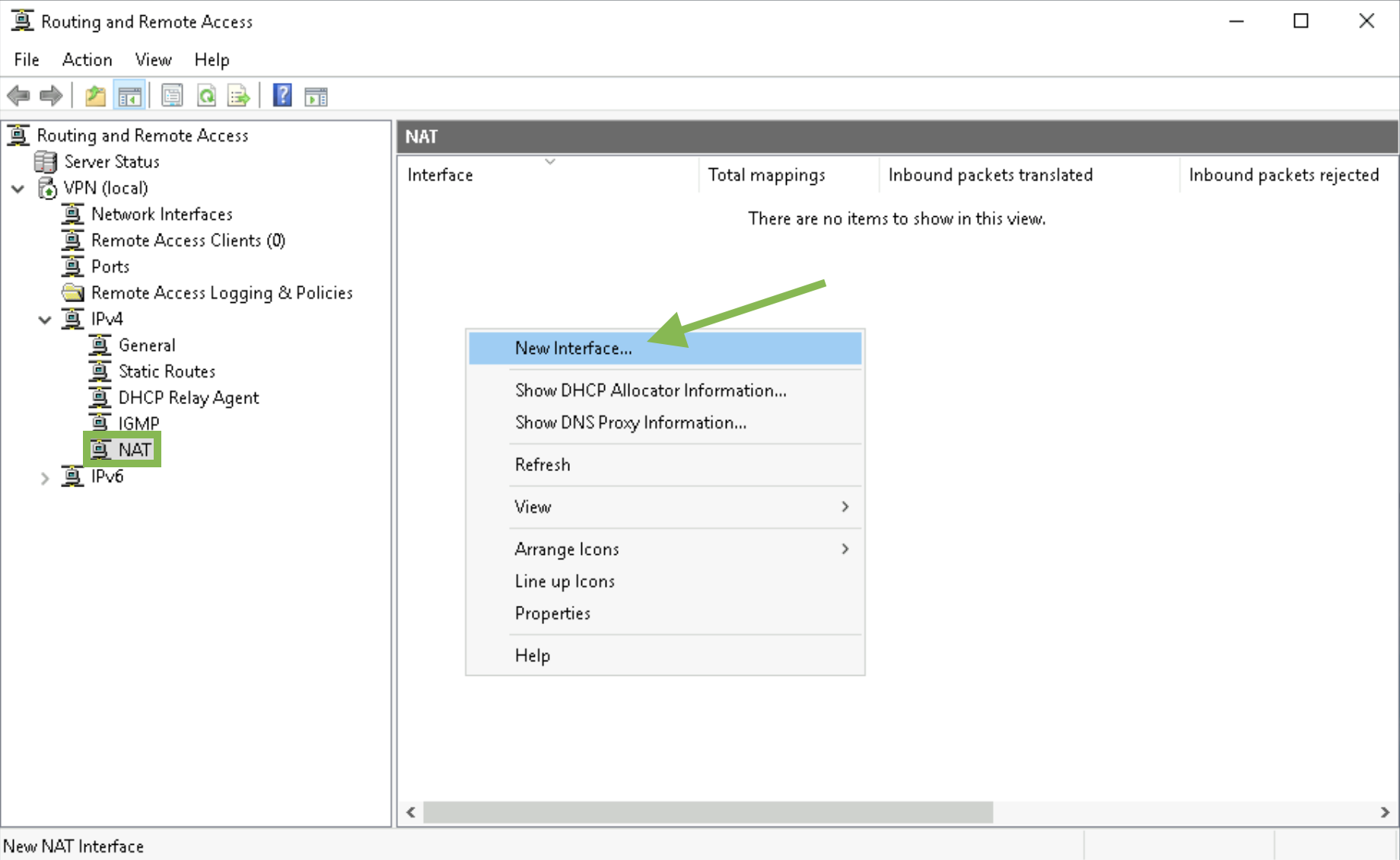Click the Back arrow toolbar icon
Viewport: 1400px width, 860px height.
19,96
